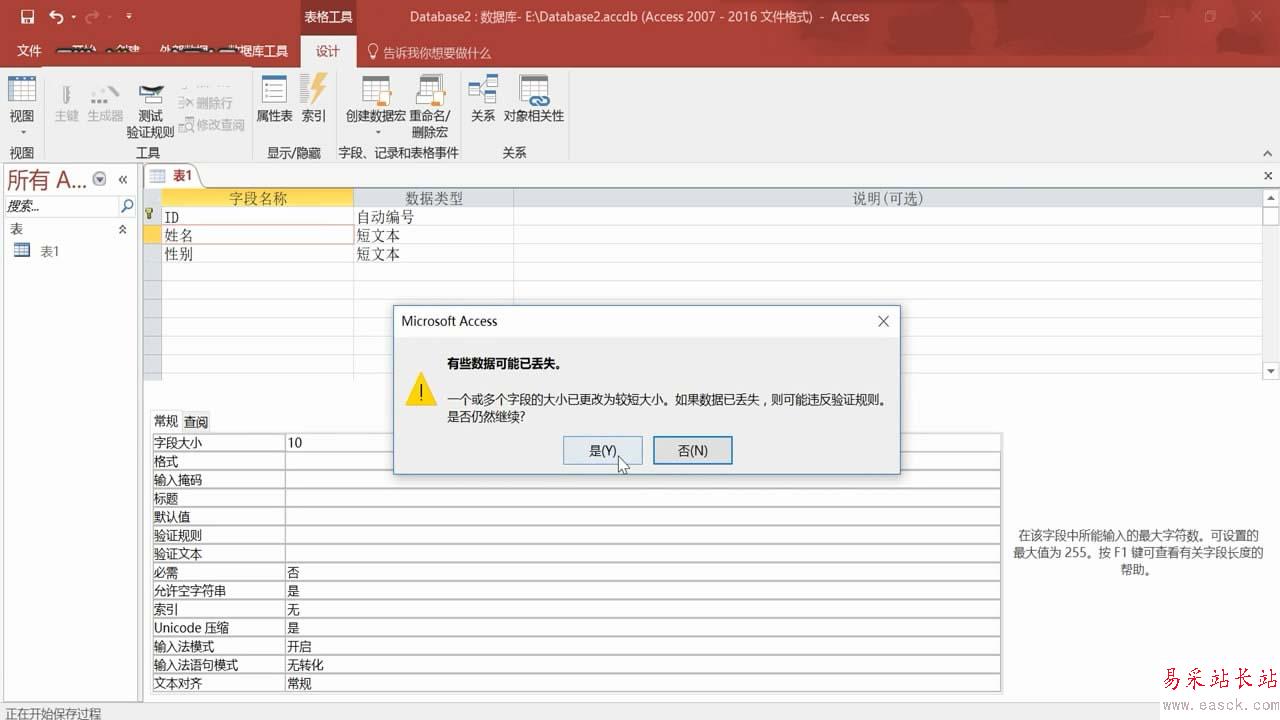Collapse the ribbon with the arrow

[1269, 154]
